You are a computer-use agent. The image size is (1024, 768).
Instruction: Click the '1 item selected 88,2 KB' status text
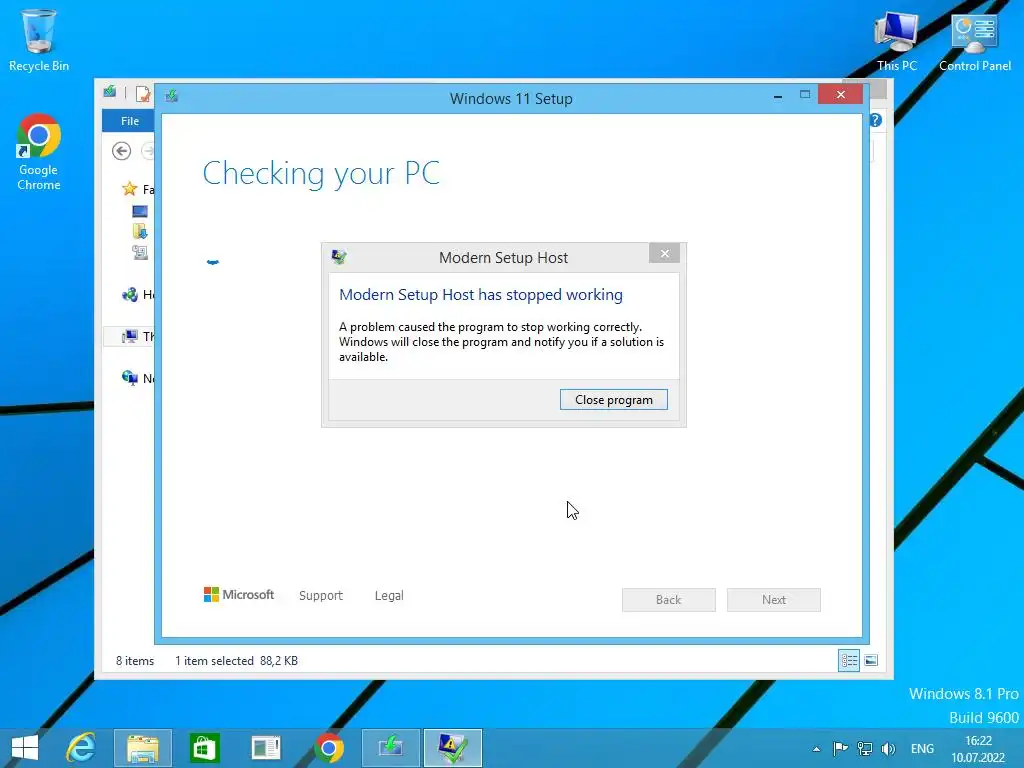[x=236, y=661]
